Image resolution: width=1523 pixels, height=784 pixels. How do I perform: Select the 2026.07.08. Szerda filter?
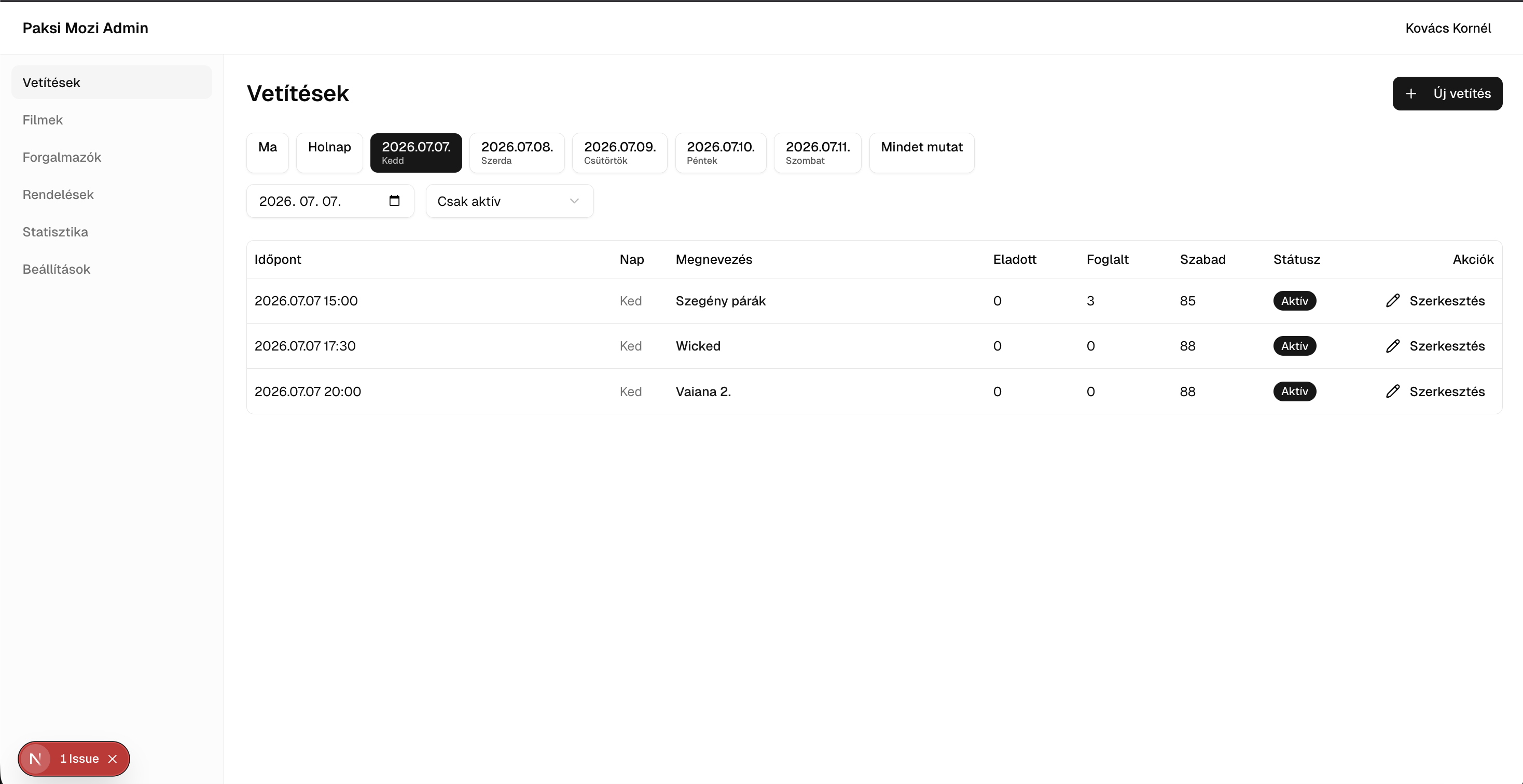517,152
